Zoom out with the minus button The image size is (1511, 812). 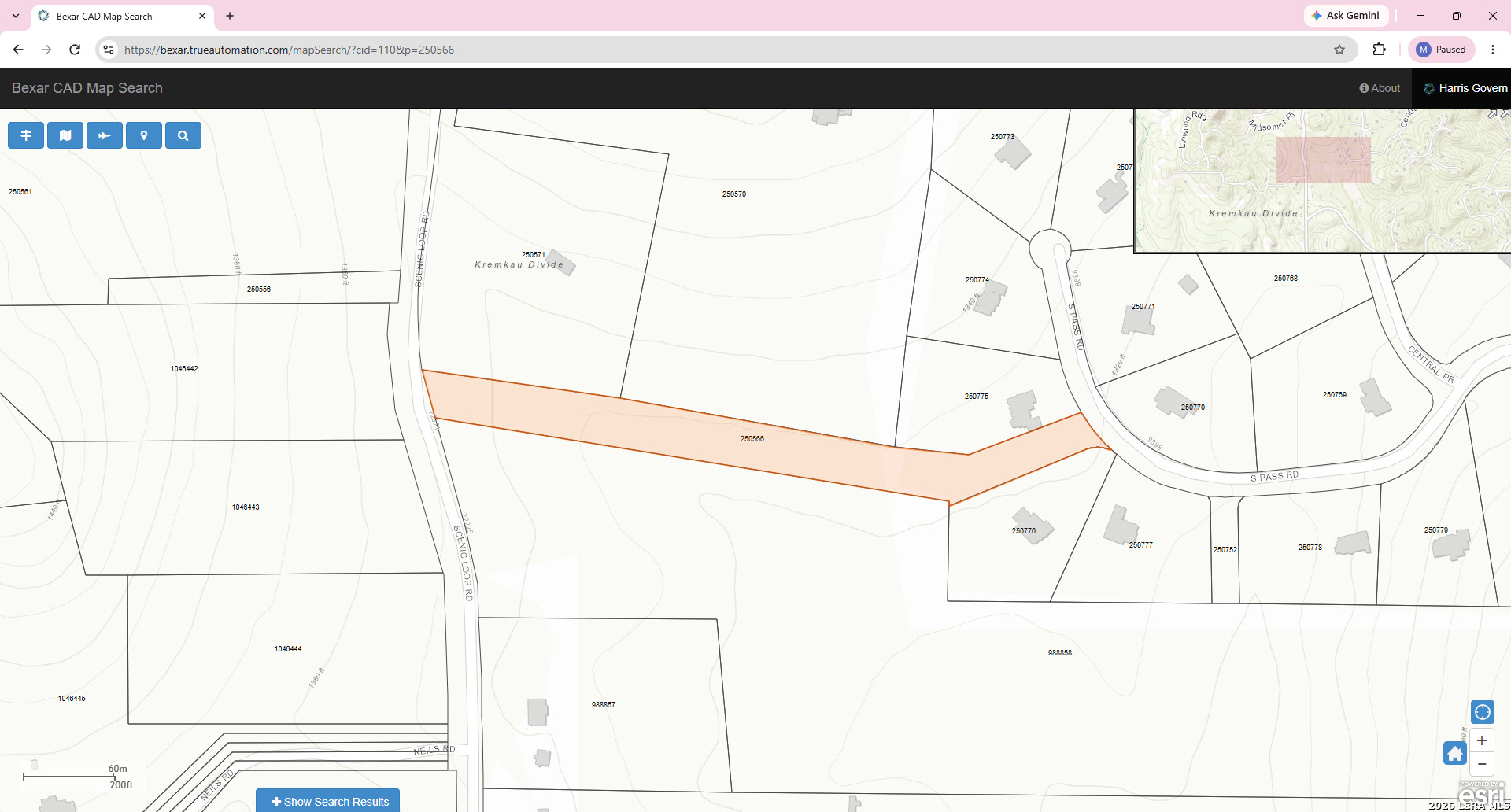point(1482,764)
